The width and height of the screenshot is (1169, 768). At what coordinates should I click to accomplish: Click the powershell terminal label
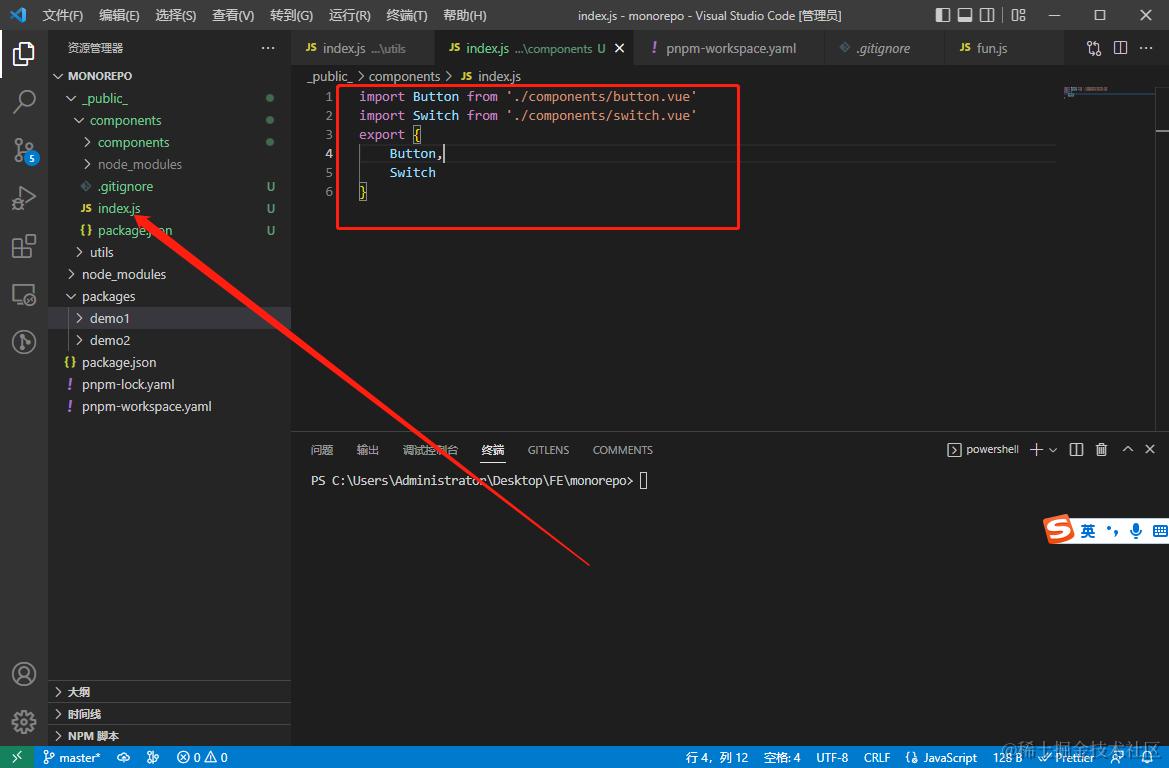coord(983,450)
